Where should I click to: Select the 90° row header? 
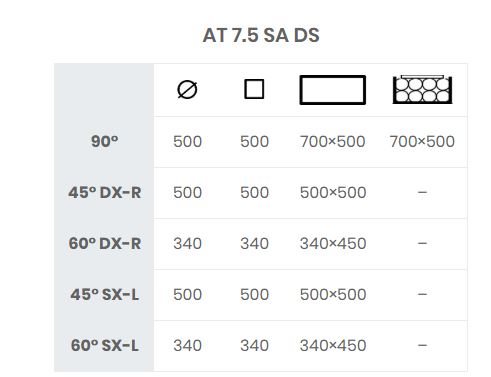pos(104,141)
